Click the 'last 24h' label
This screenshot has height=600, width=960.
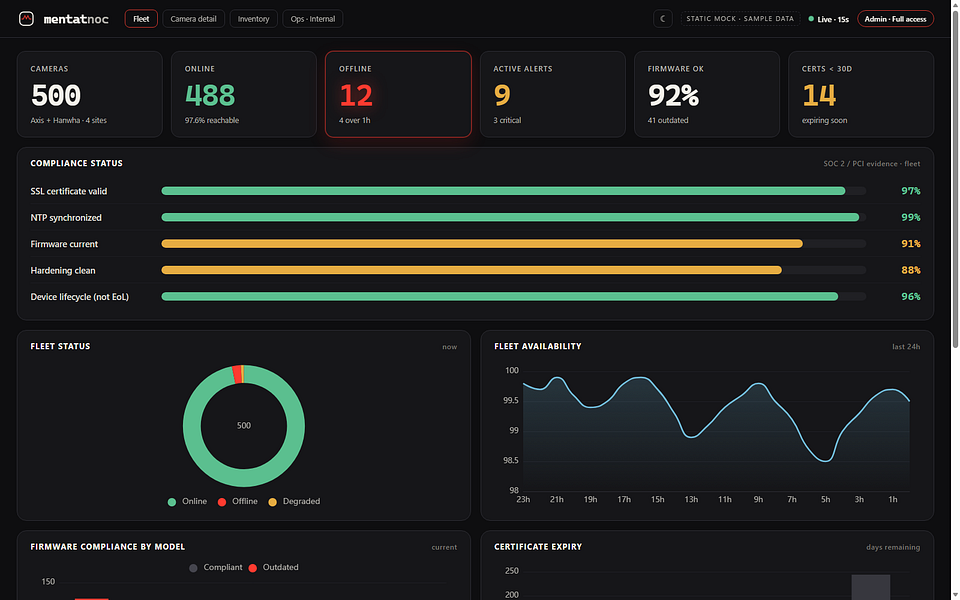[906, 347]
